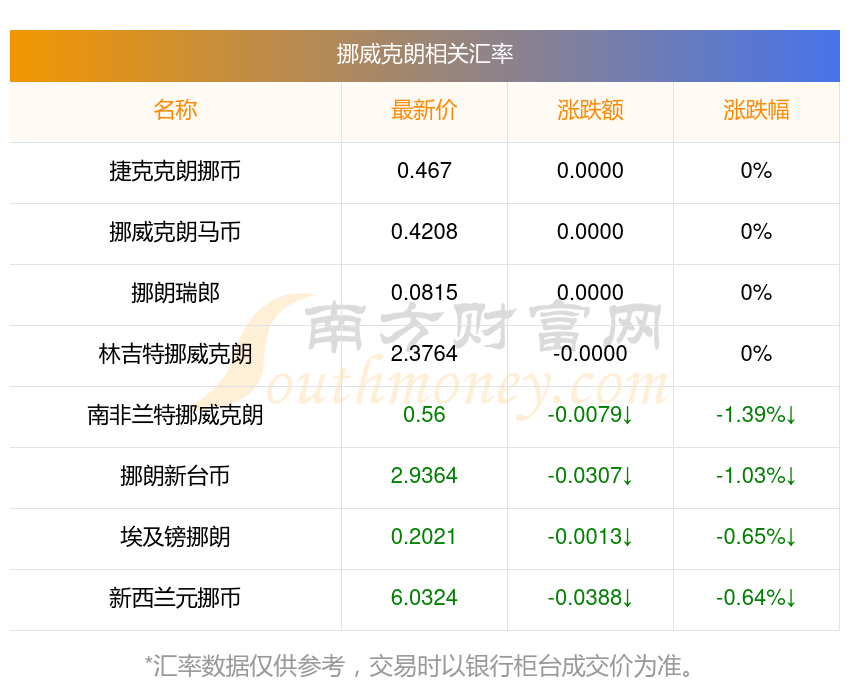Click the percentage -0.64%↓

point(756,598)
